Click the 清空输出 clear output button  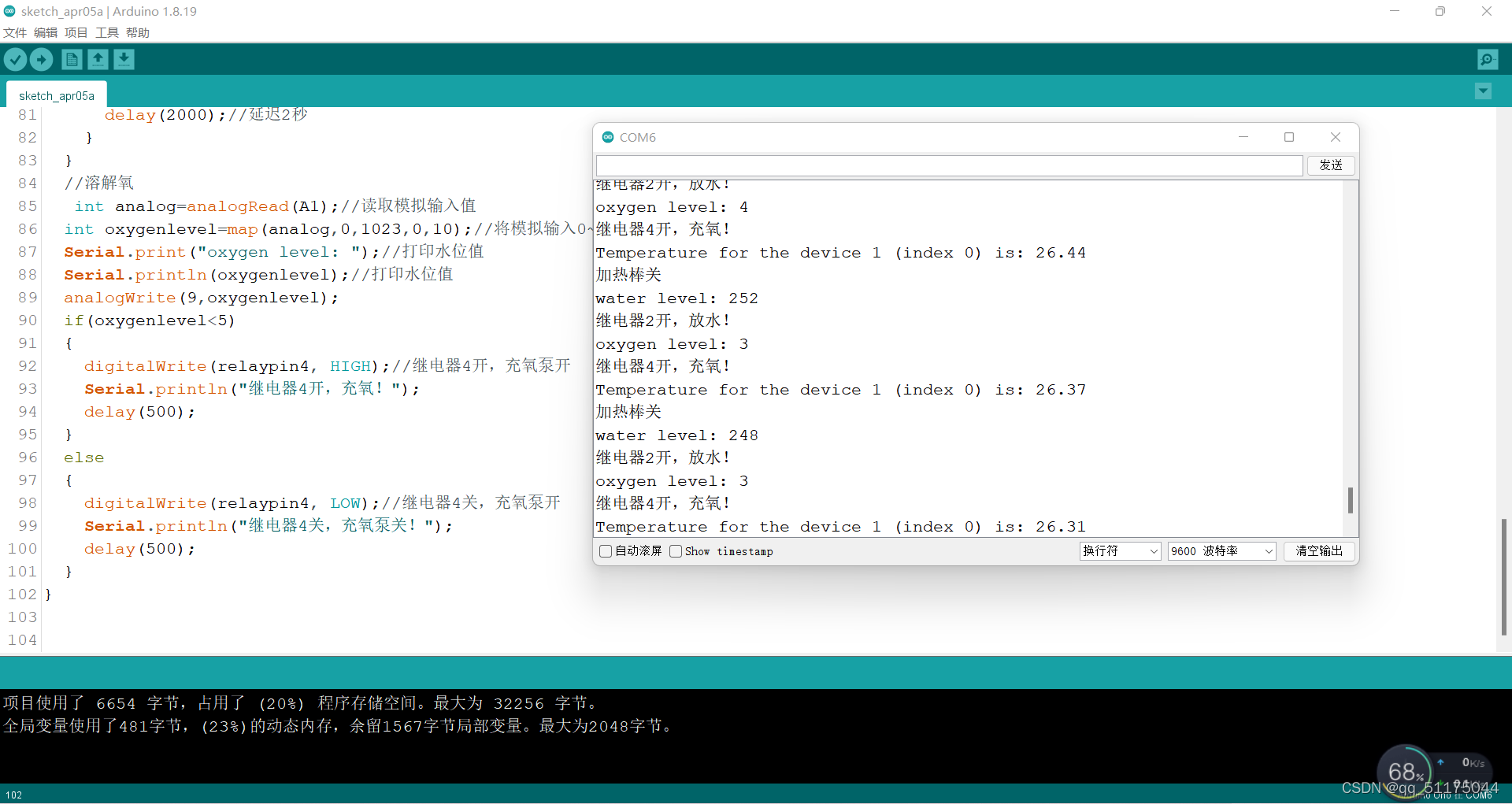[x=1319, y=551]
